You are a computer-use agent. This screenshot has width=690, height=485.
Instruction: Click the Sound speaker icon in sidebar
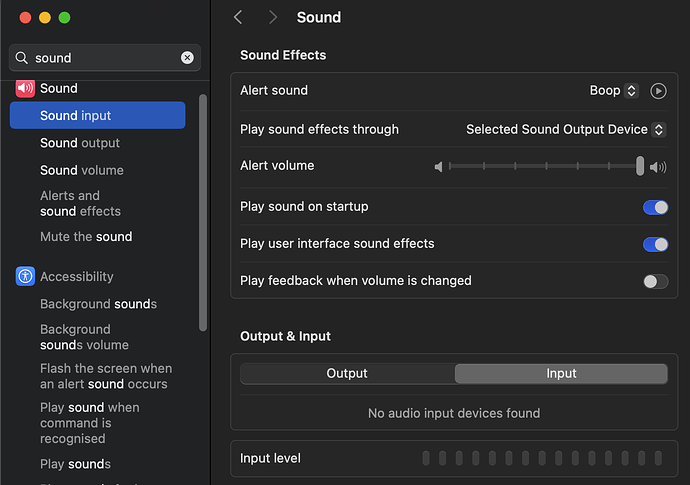(25, 88)
